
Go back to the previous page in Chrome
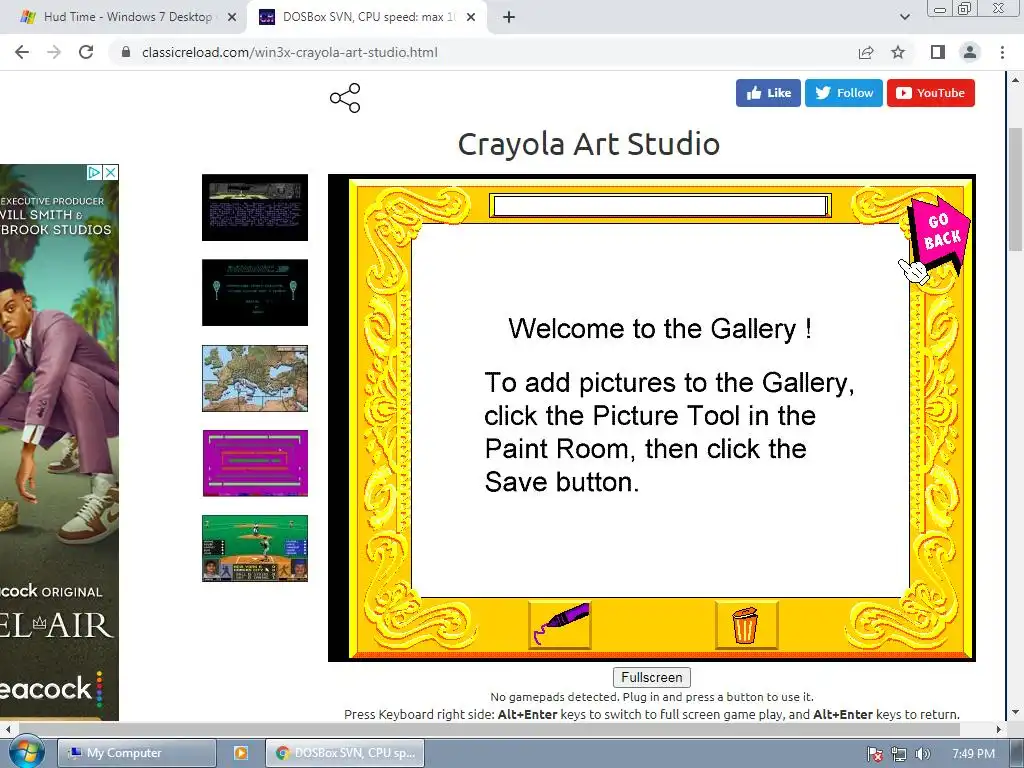tap(22, 52)
